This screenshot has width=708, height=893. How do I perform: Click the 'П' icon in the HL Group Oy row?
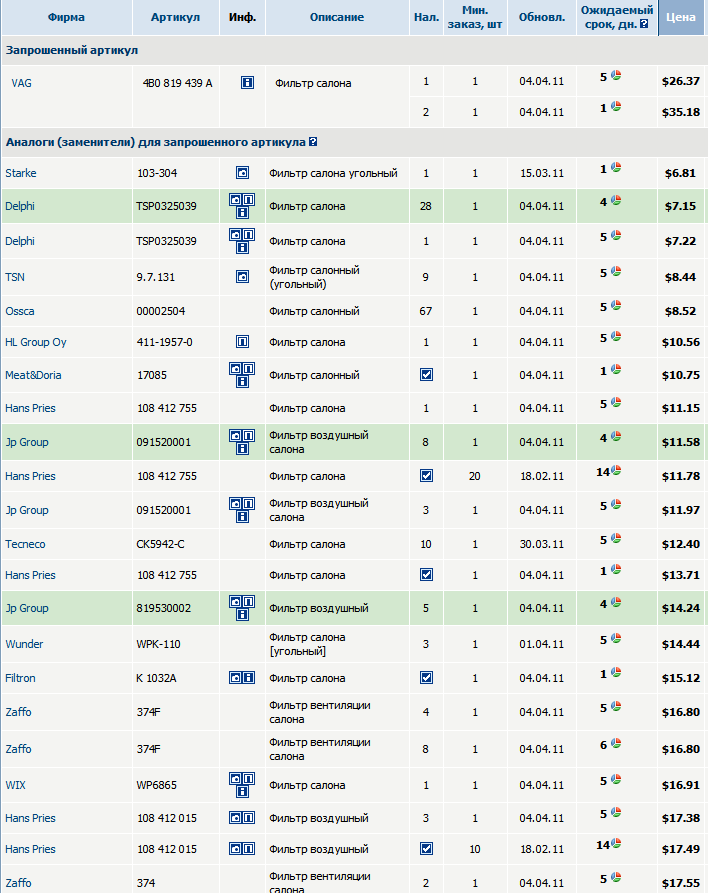242,342
